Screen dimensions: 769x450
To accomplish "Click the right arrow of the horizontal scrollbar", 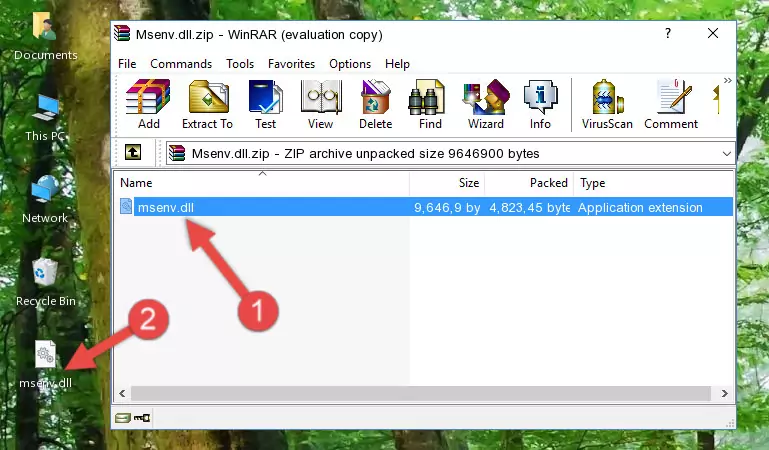I will point(724,393).
